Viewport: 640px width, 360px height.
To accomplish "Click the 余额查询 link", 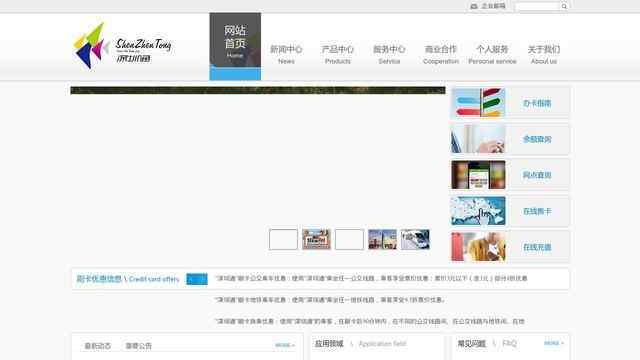I will point(537,139).
